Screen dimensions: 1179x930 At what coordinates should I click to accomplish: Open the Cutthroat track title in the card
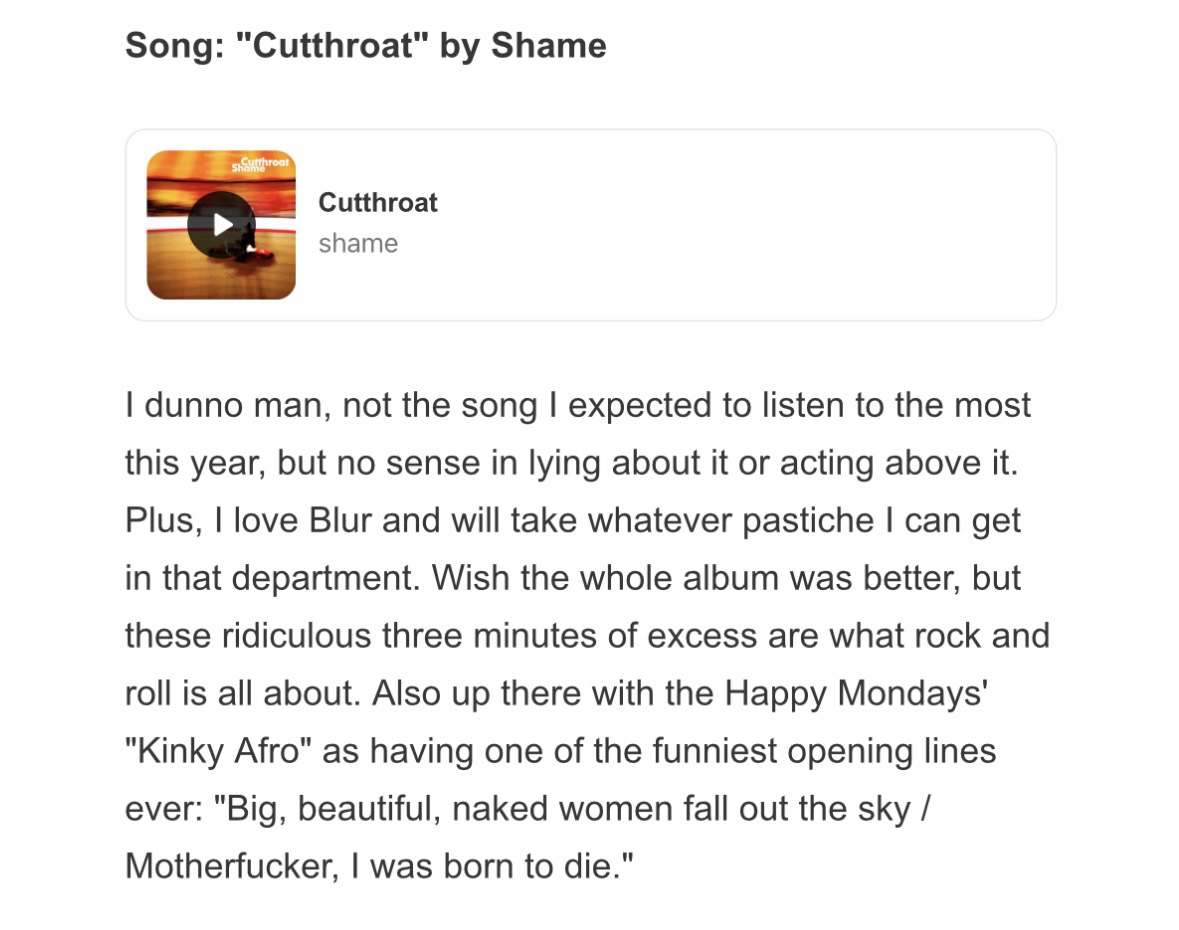point(378,202)
